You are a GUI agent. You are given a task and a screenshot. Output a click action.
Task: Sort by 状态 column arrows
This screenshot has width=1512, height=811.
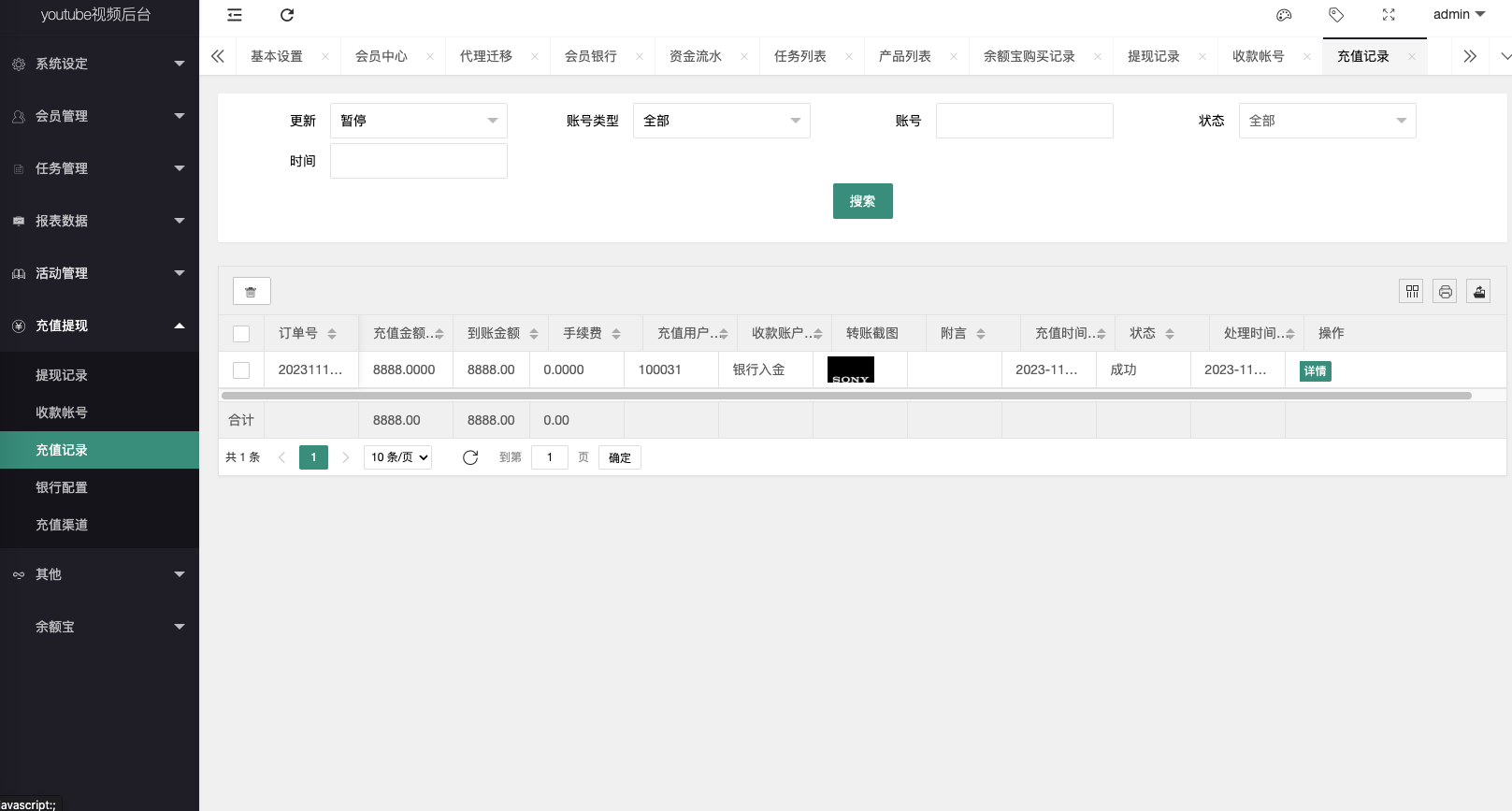[x=1170, y=334]
